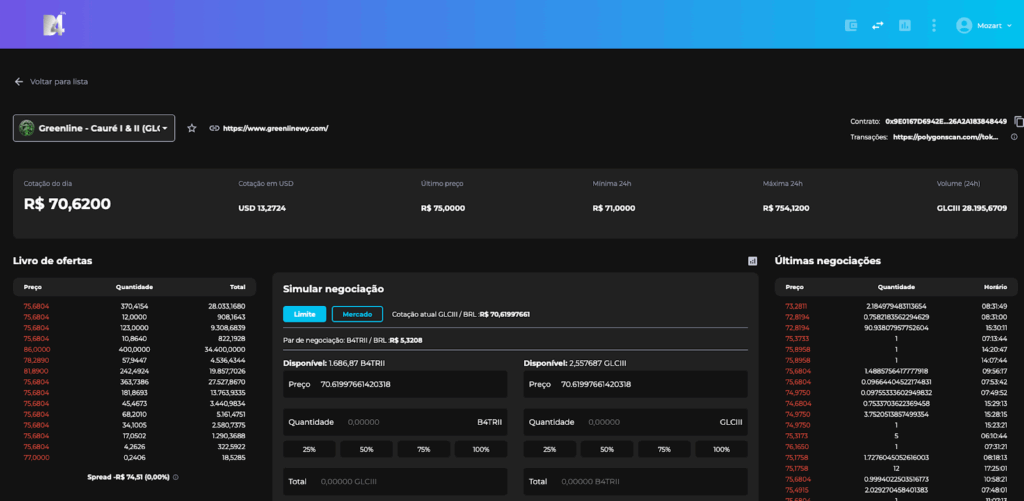Open the greenlinewy.com website link

tap(275, 128)
